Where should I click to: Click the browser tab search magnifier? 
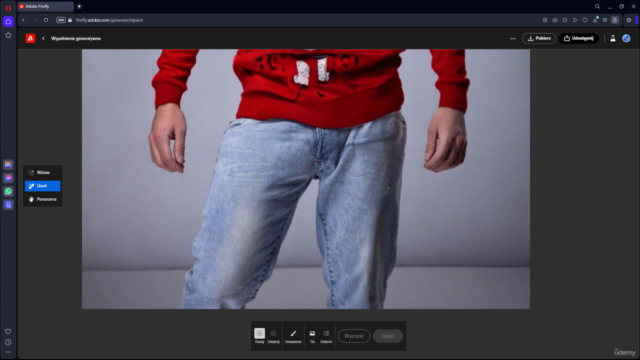coord(597,6)
